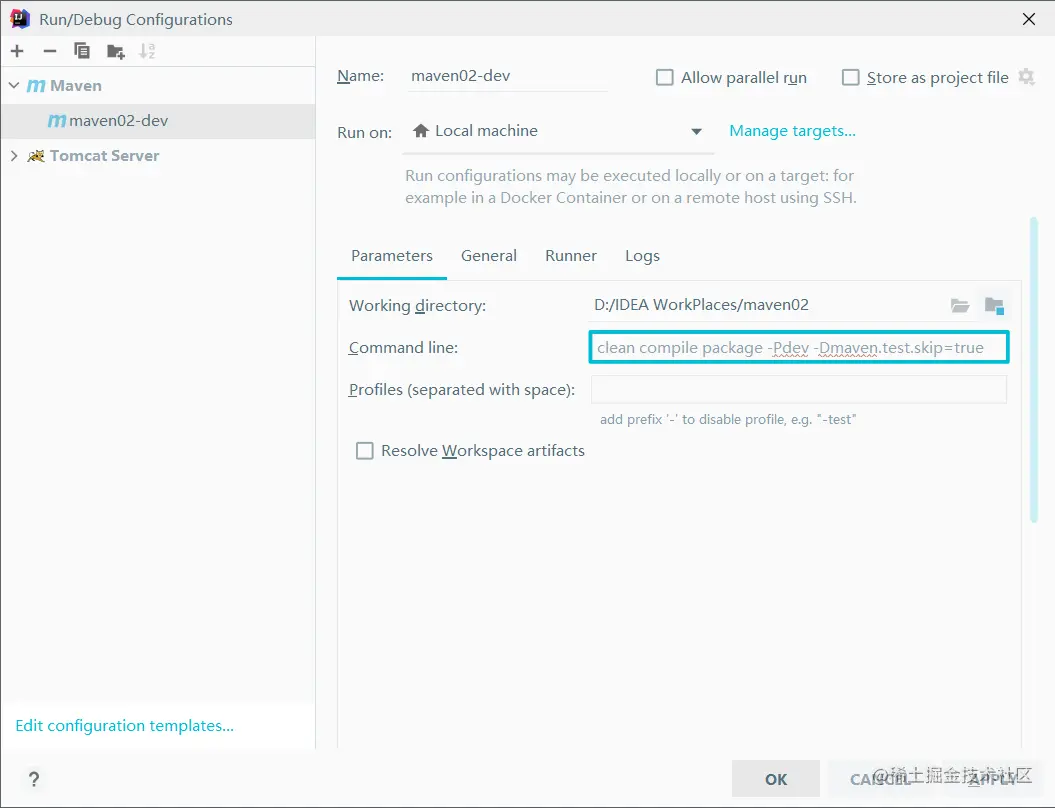Switch to the General tab
The width and height of the screenshot is (1055, 808).
click(x=489, y=256)
